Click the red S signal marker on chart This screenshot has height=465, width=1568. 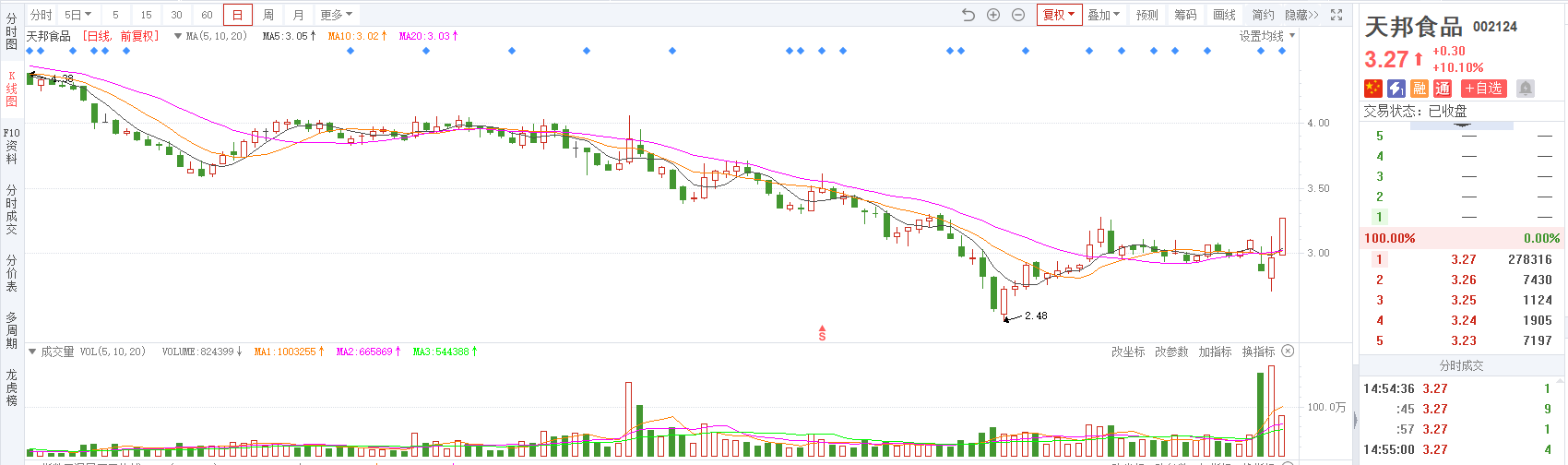(822, 334)
